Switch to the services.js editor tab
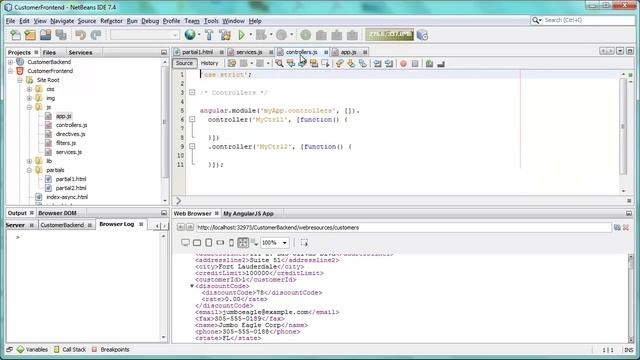 pos(249,52)
